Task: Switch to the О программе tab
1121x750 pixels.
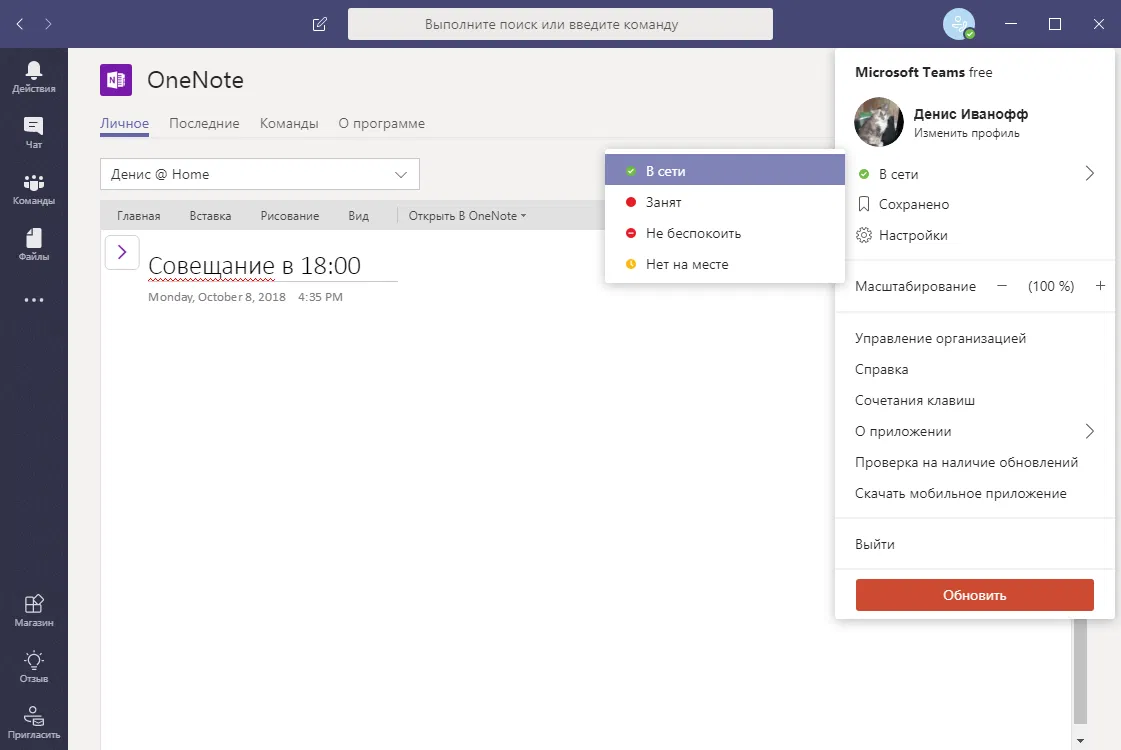Action: (x=381, y=123)
